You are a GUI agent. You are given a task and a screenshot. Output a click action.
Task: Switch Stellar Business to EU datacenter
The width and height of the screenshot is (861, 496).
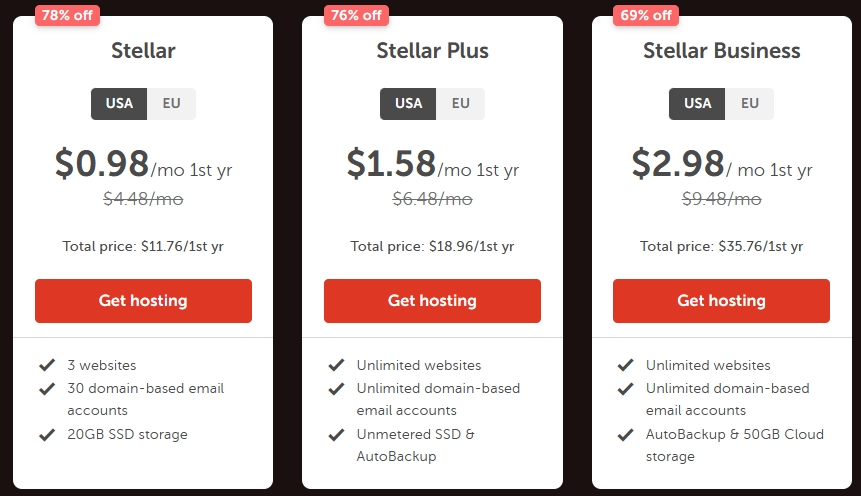749,104
